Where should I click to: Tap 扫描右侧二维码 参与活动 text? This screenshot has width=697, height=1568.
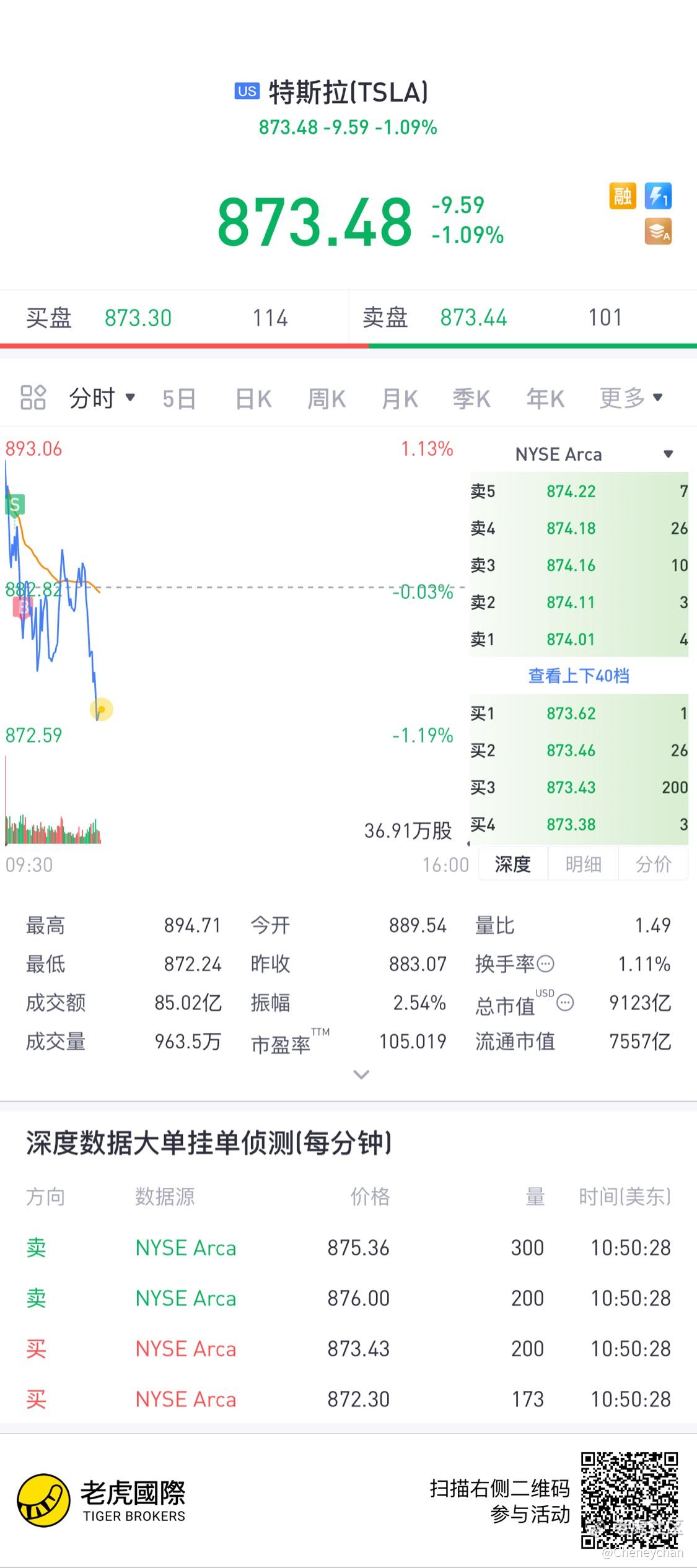point(499,1500)
